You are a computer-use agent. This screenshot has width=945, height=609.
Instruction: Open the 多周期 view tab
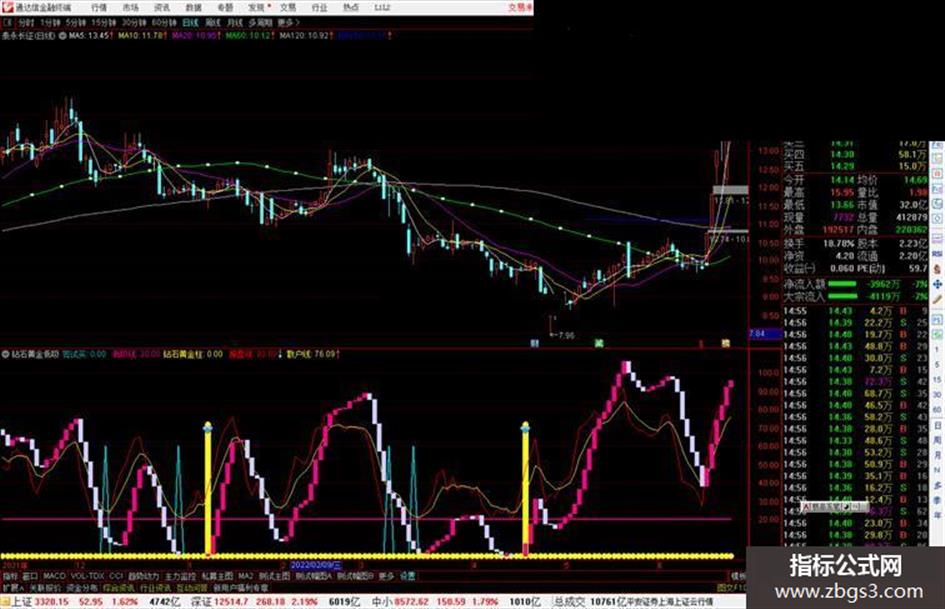click(260, 22)
